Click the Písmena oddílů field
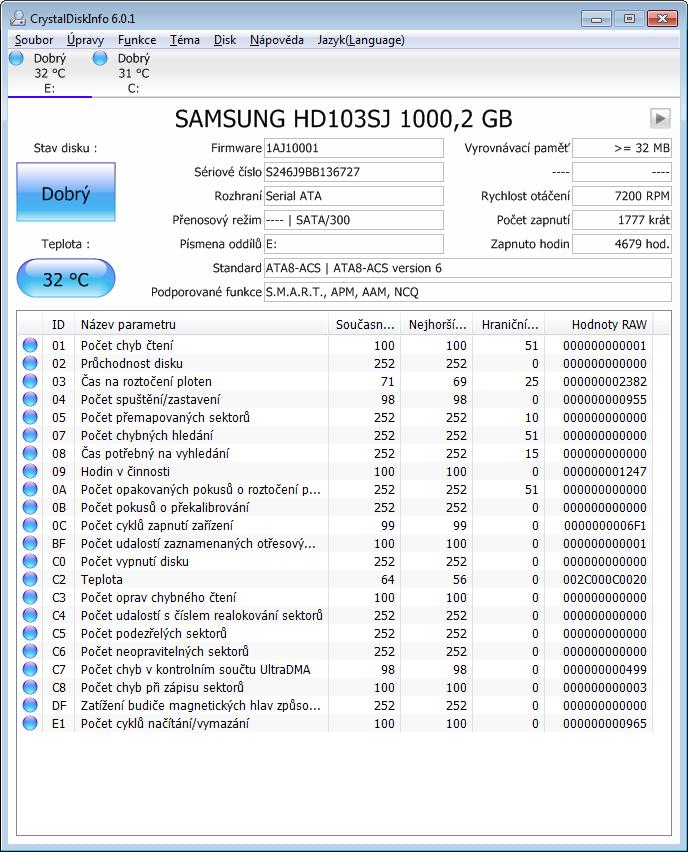Viewport: 688px width, 852px height. [354, 244]
